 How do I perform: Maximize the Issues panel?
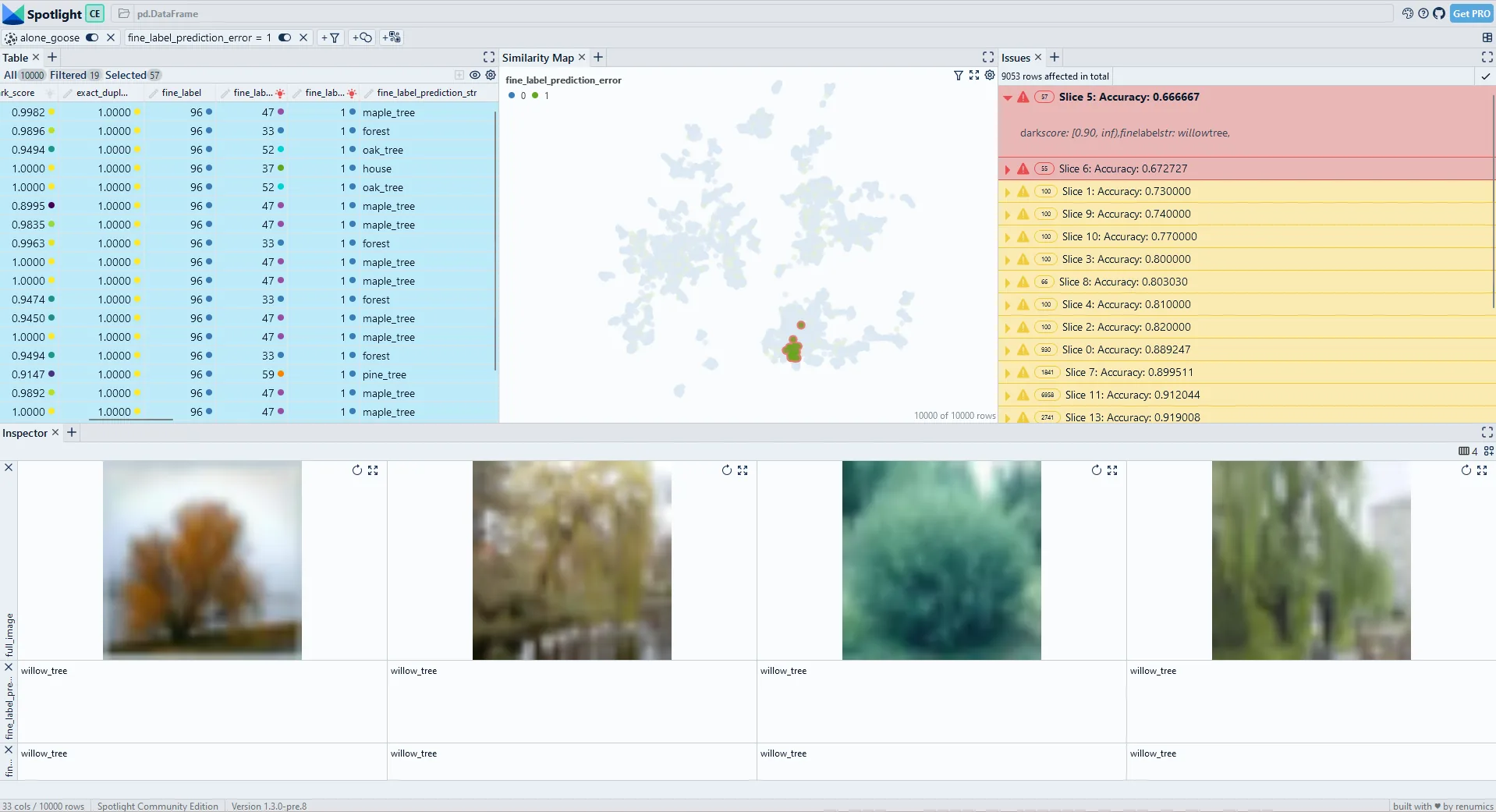point(1487,57)
